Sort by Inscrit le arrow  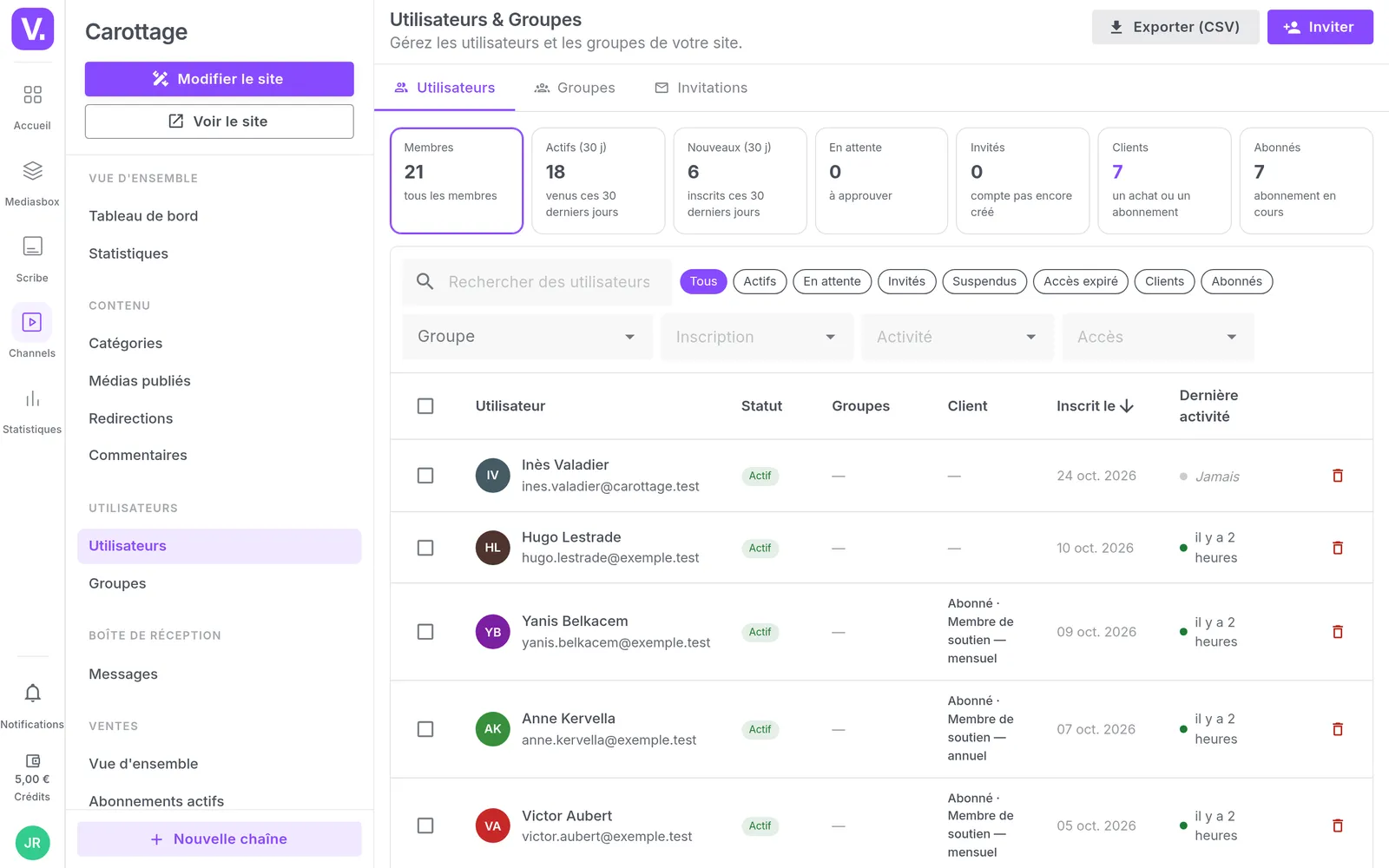(1127, 406)
